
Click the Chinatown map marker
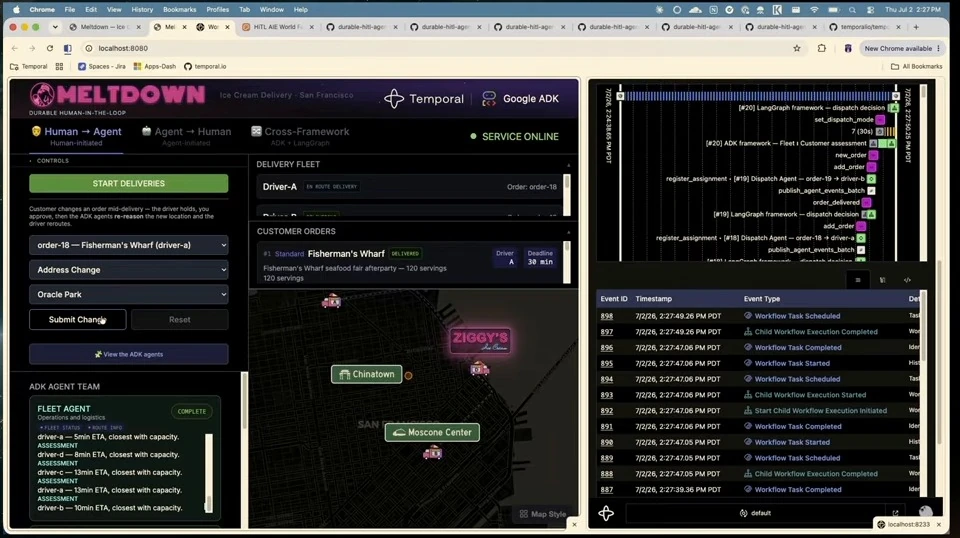pyautogui.click(x=367, y=374)
